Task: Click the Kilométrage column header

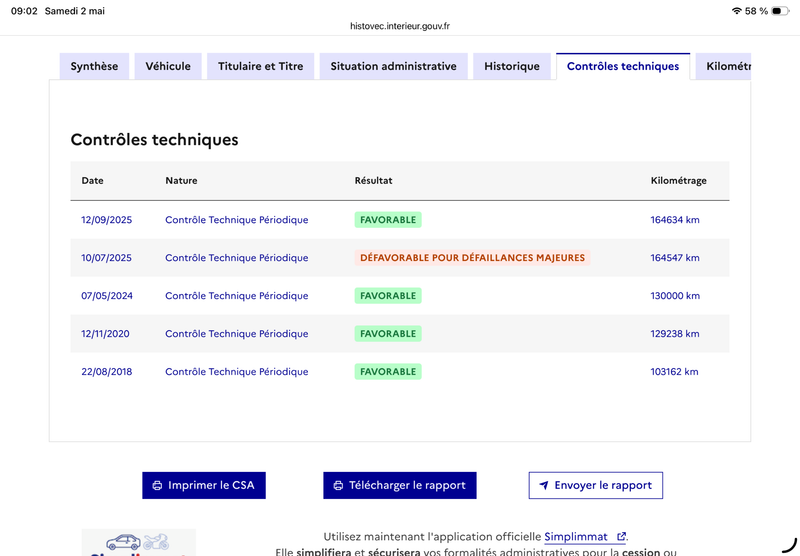Action: pos(679,181)
